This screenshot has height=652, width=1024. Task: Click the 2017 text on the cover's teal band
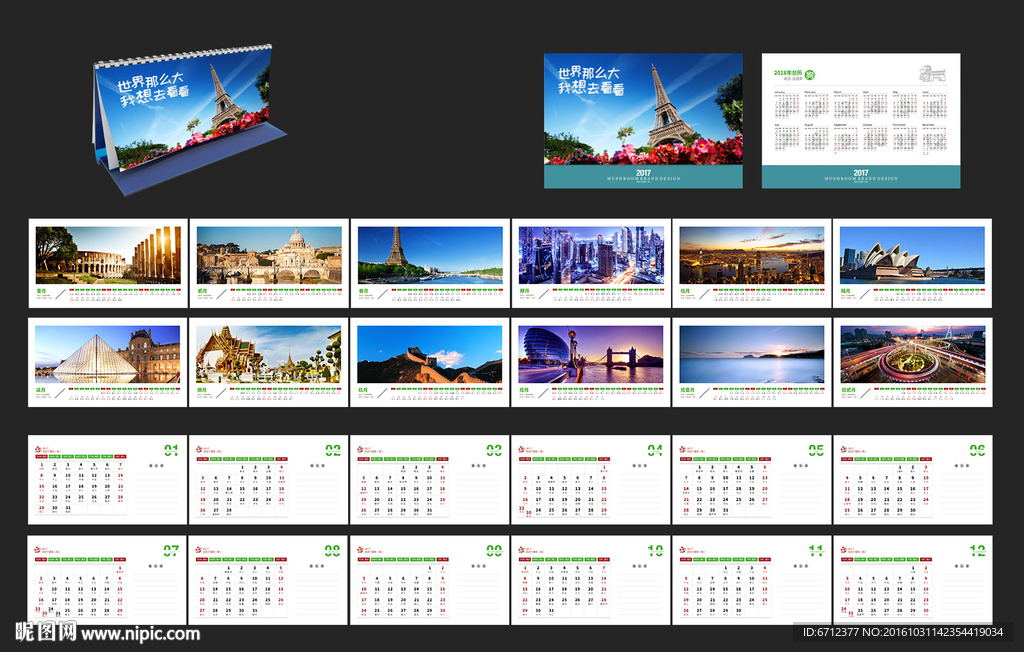coord(643,173)
